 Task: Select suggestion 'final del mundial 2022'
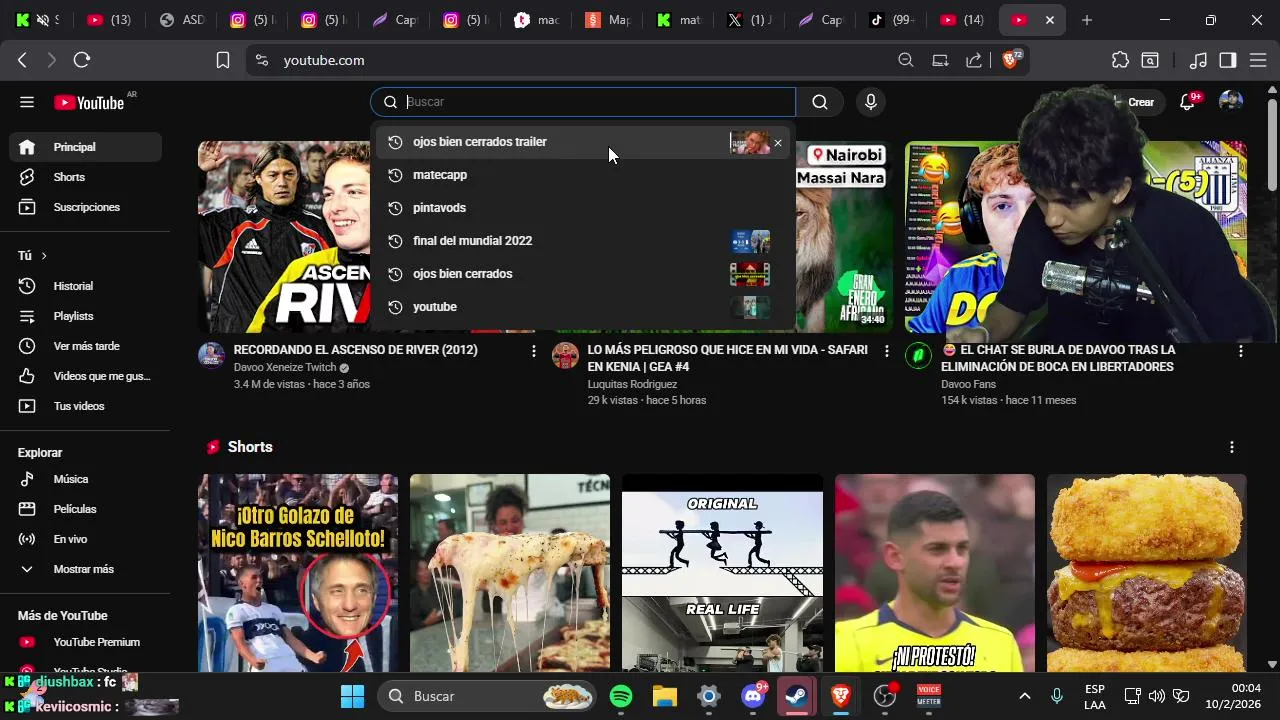tap(583, 241)
